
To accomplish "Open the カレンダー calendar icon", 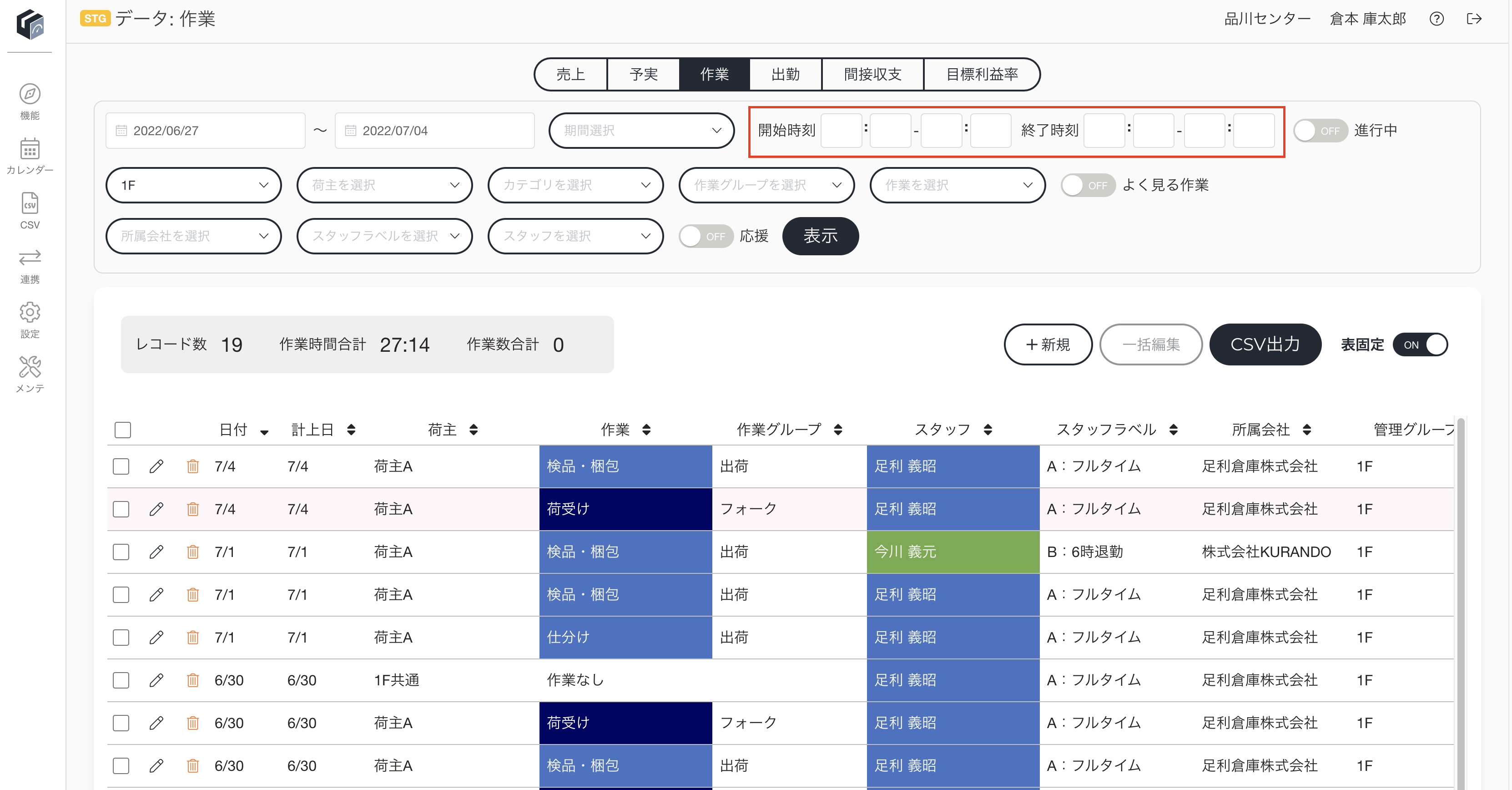I will (30, 149).
